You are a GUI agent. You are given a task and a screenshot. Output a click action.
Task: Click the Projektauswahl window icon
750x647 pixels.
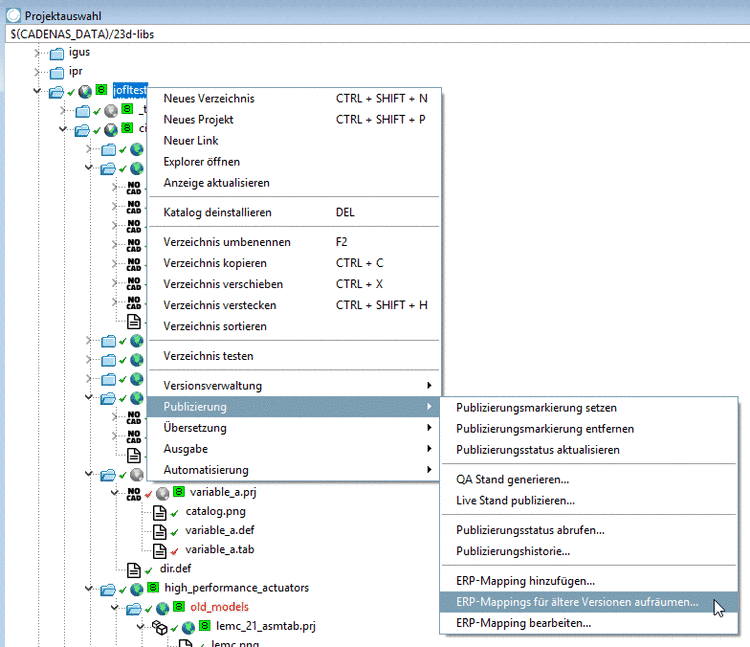tap(13, 15)
